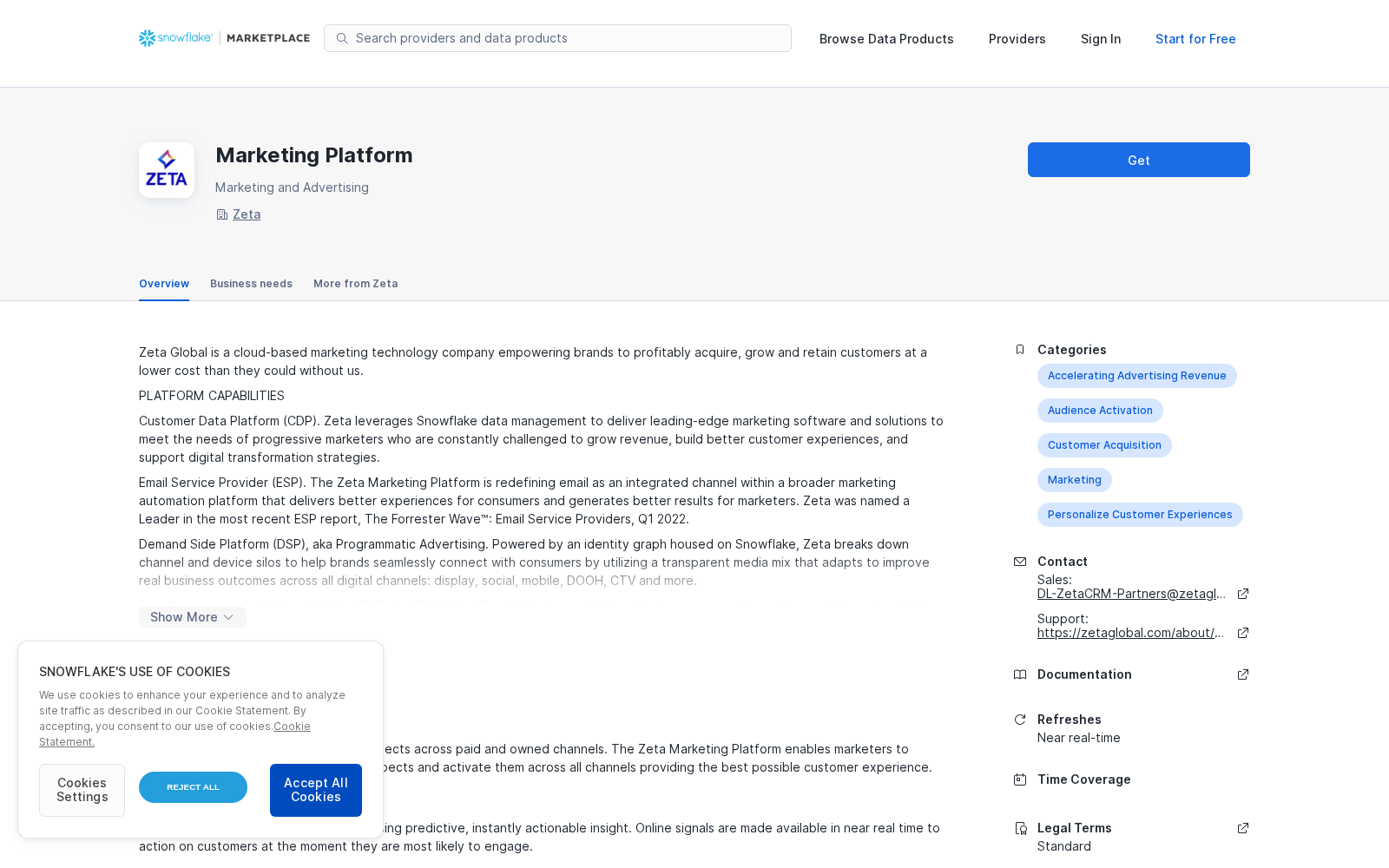Open Cookies Settings
Screen dimensions: 1389x868
tap(82, 790)
